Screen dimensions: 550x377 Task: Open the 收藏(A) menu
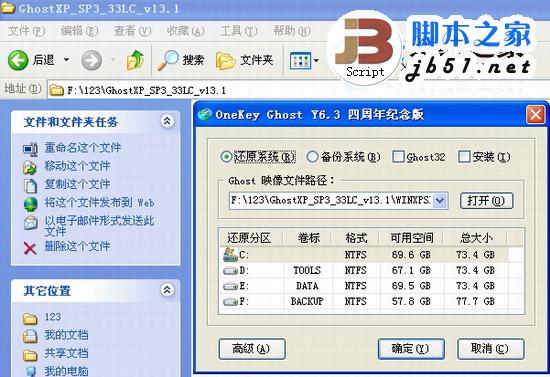point(185,31)
